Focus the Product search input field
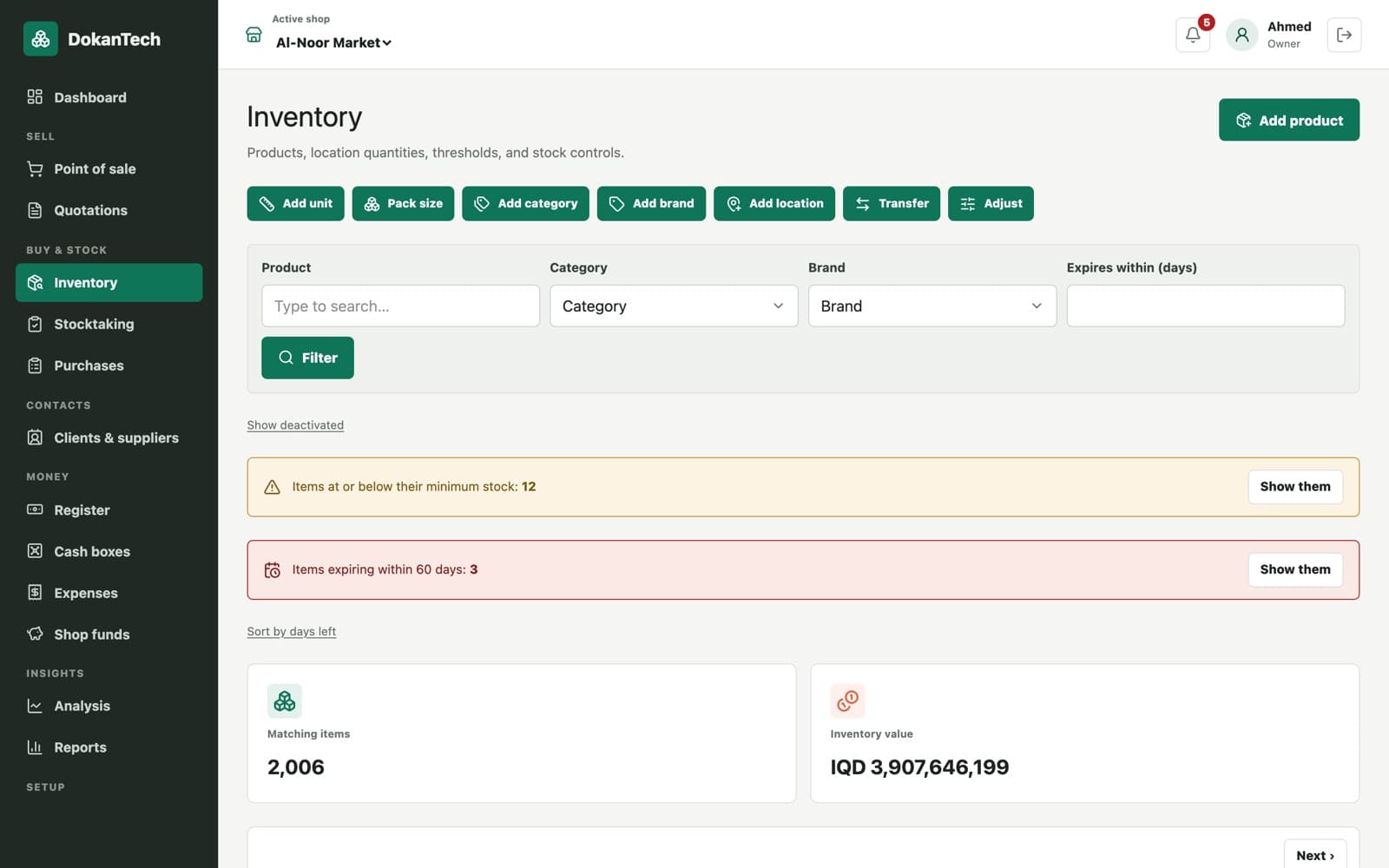1389x868 pixels. [400, 306]
